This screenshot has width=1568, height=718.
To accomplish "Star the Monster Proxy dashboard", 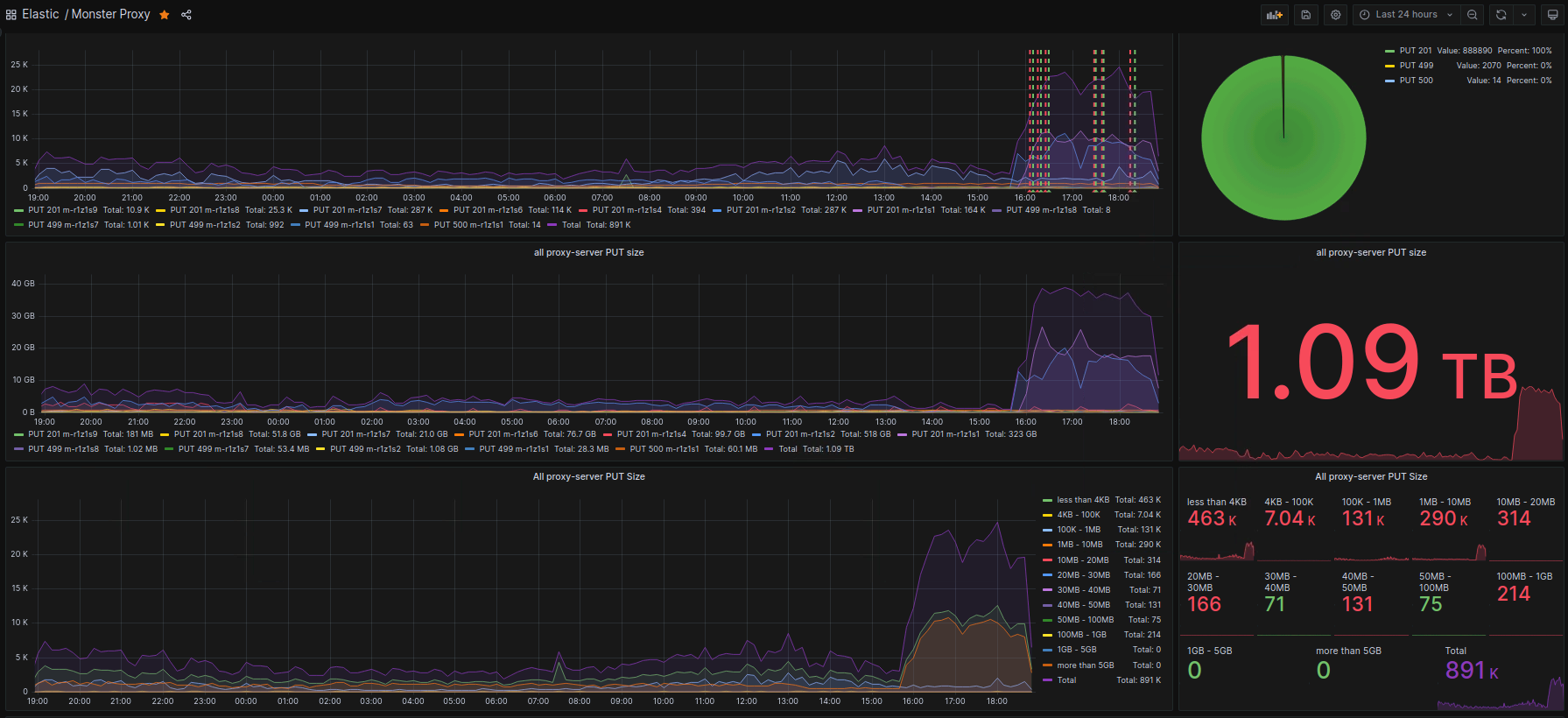I will pos(165,15).
